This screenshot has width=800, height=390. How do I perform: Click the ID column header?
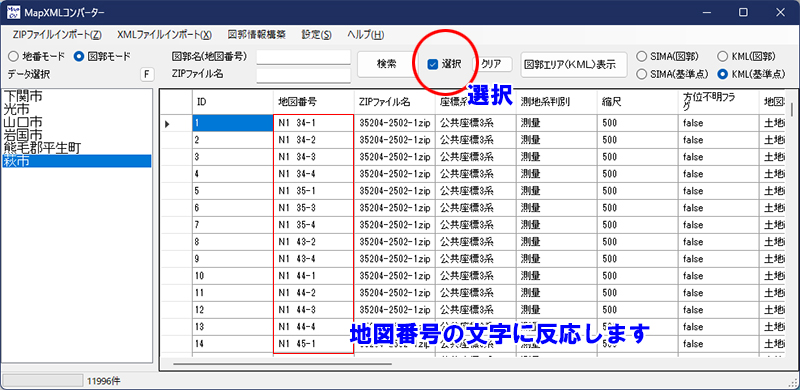pos(232,102)
